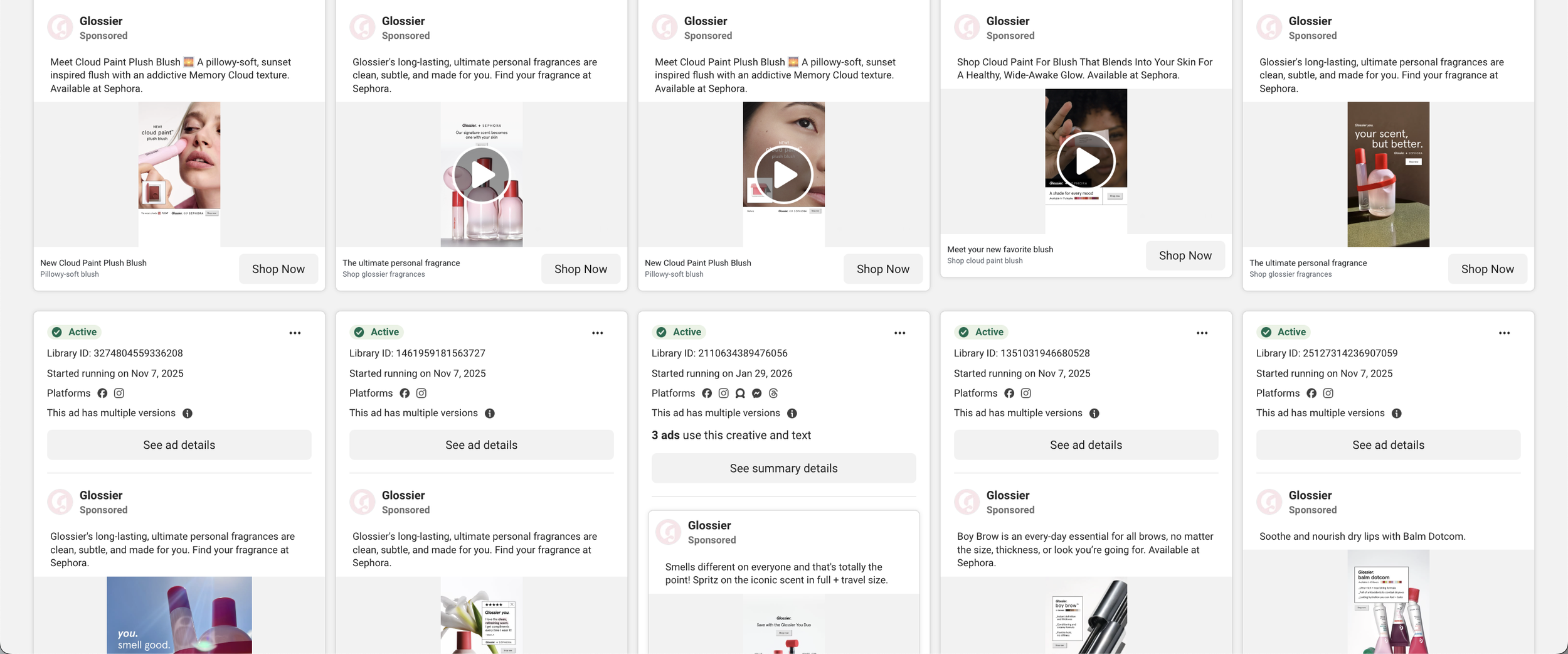
Task: Click the Glossier profile logo on the Cloud Paint ad
Action: point(61,27)
